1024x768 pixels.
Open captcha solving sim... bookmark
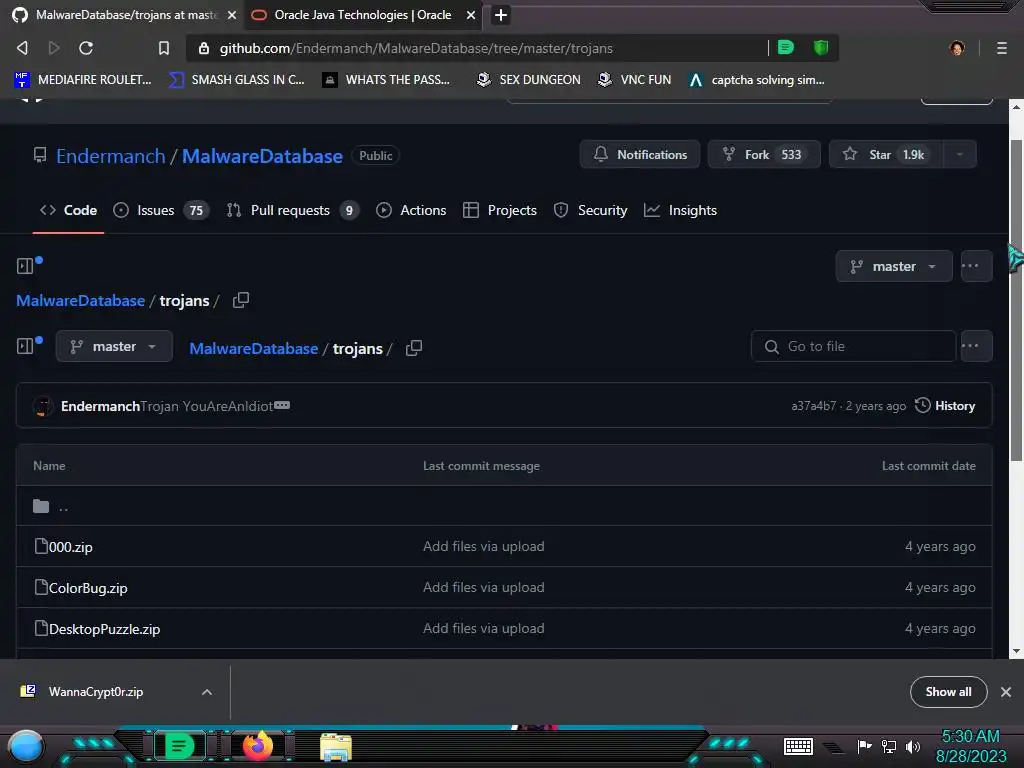[x=757, y=80]
